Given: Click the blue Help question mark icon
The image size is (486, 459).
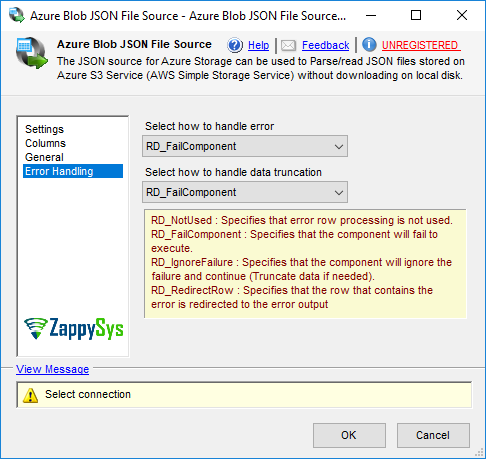Looking at the screenshot, I should pyautogui.click(x=235, y=45).
